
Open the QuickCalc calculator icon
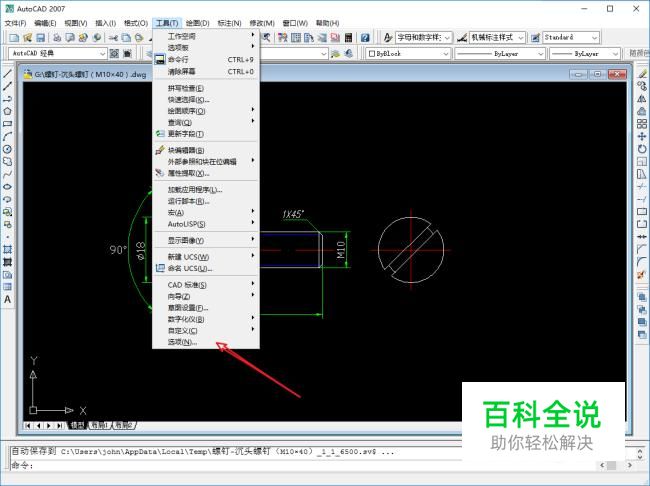click(x=348, y=38)
